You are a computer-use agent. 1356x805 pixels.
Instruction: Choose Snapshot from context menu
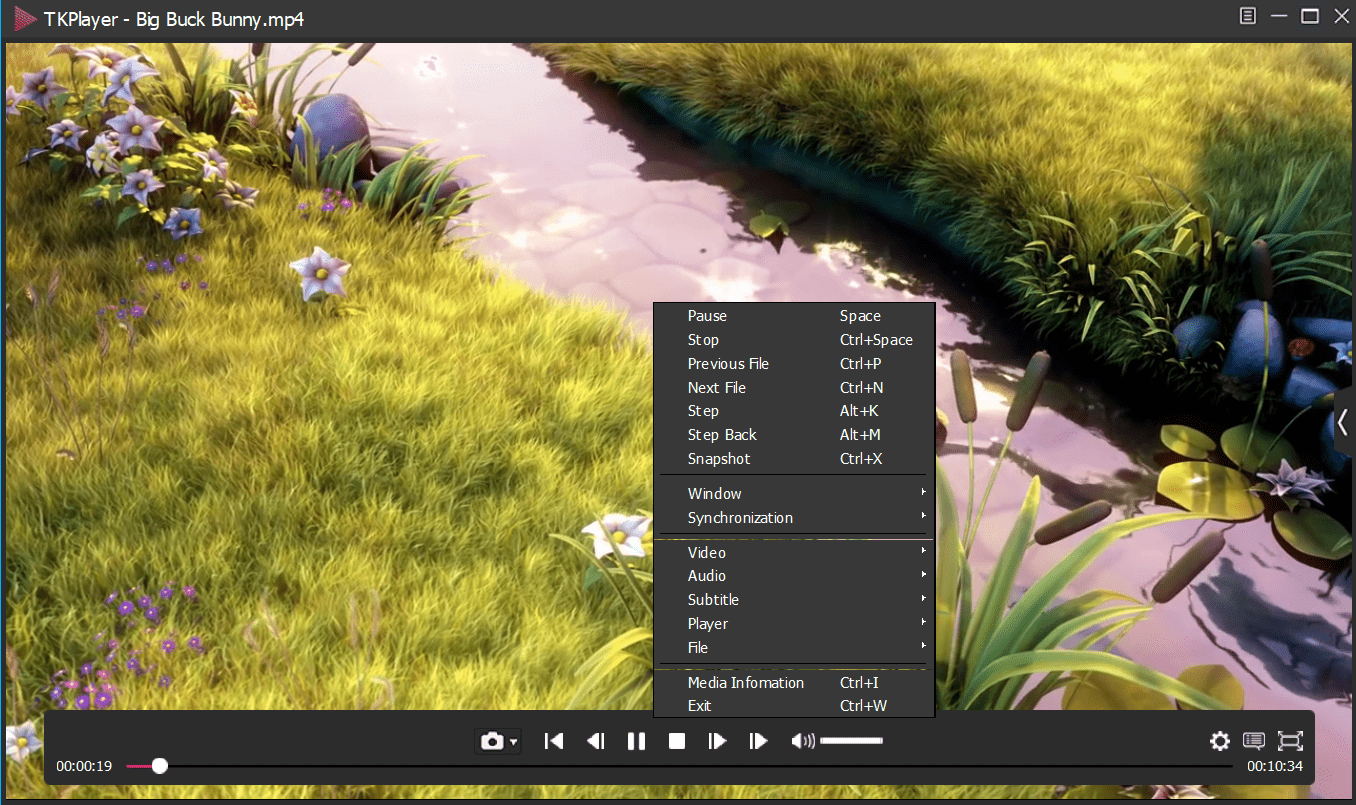coord(794,459)
